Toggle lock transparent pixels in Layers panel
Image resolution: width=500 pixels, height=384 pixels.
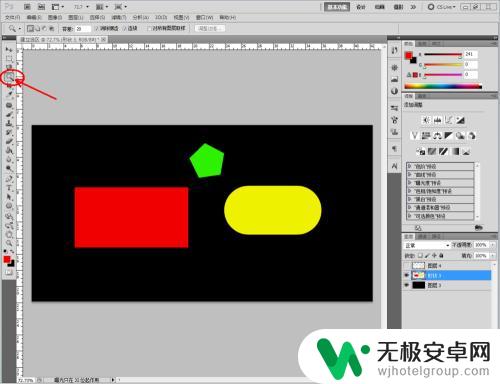(421, 256)
